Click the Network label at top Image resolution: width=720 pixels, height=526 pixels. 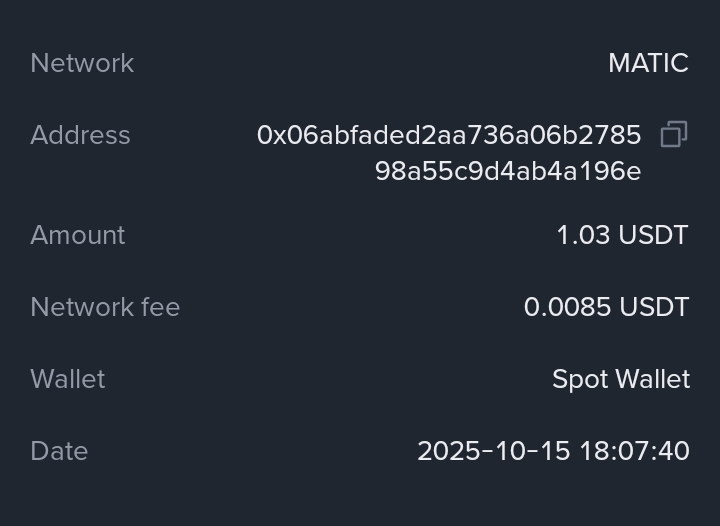click(82, 63)
